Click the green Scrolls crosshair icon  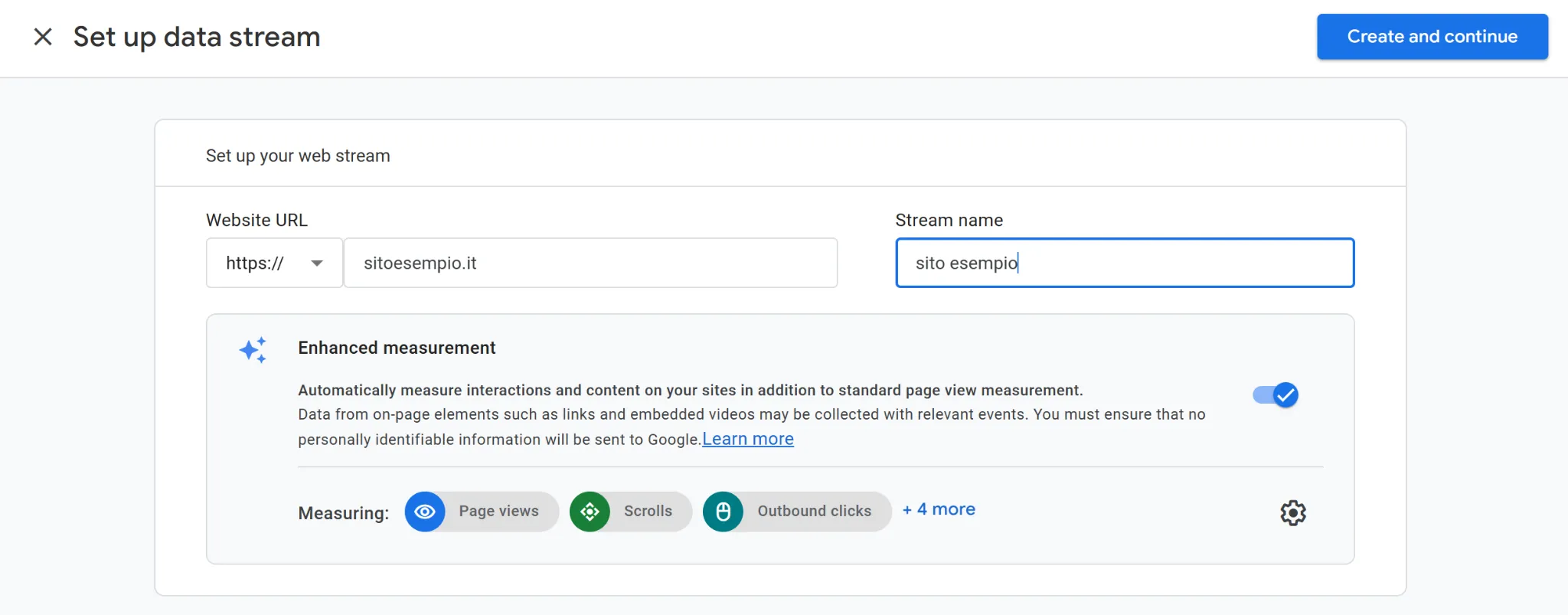pos(590,512)
